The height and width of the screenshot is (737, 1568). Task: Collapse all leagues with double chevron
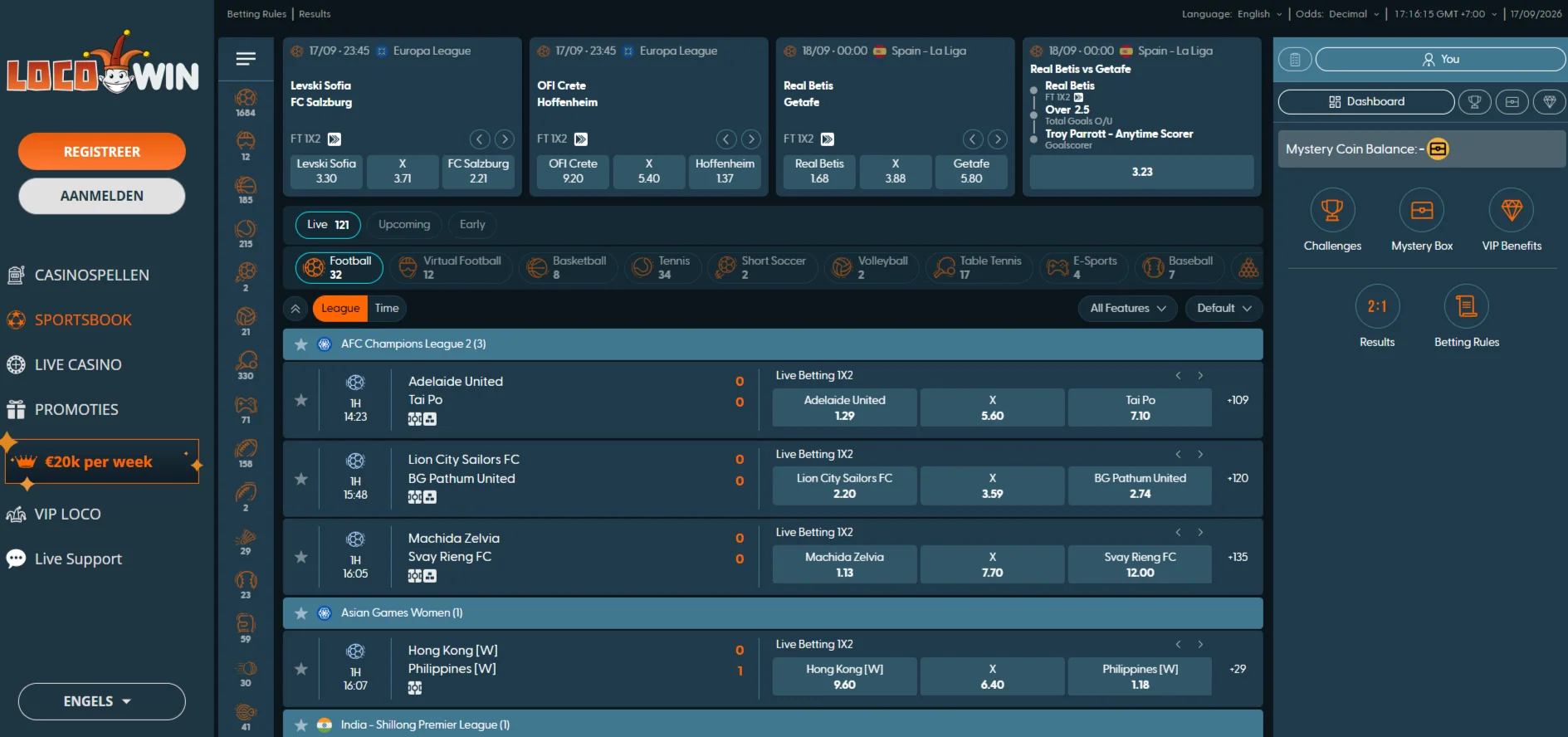pos(296,309)
